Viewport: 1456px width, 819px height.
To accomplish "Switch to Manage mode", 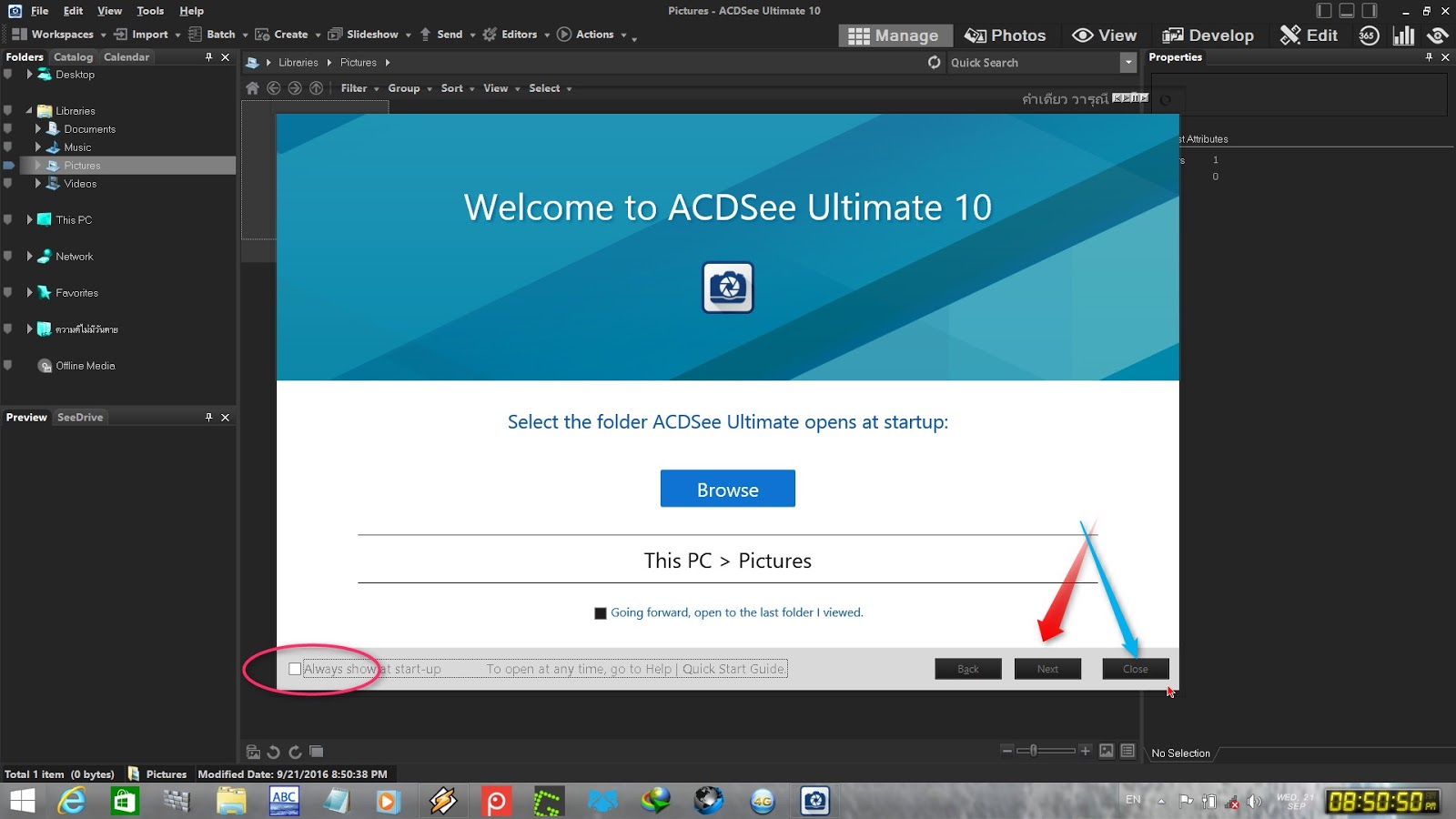I will [x=895, y=35].
